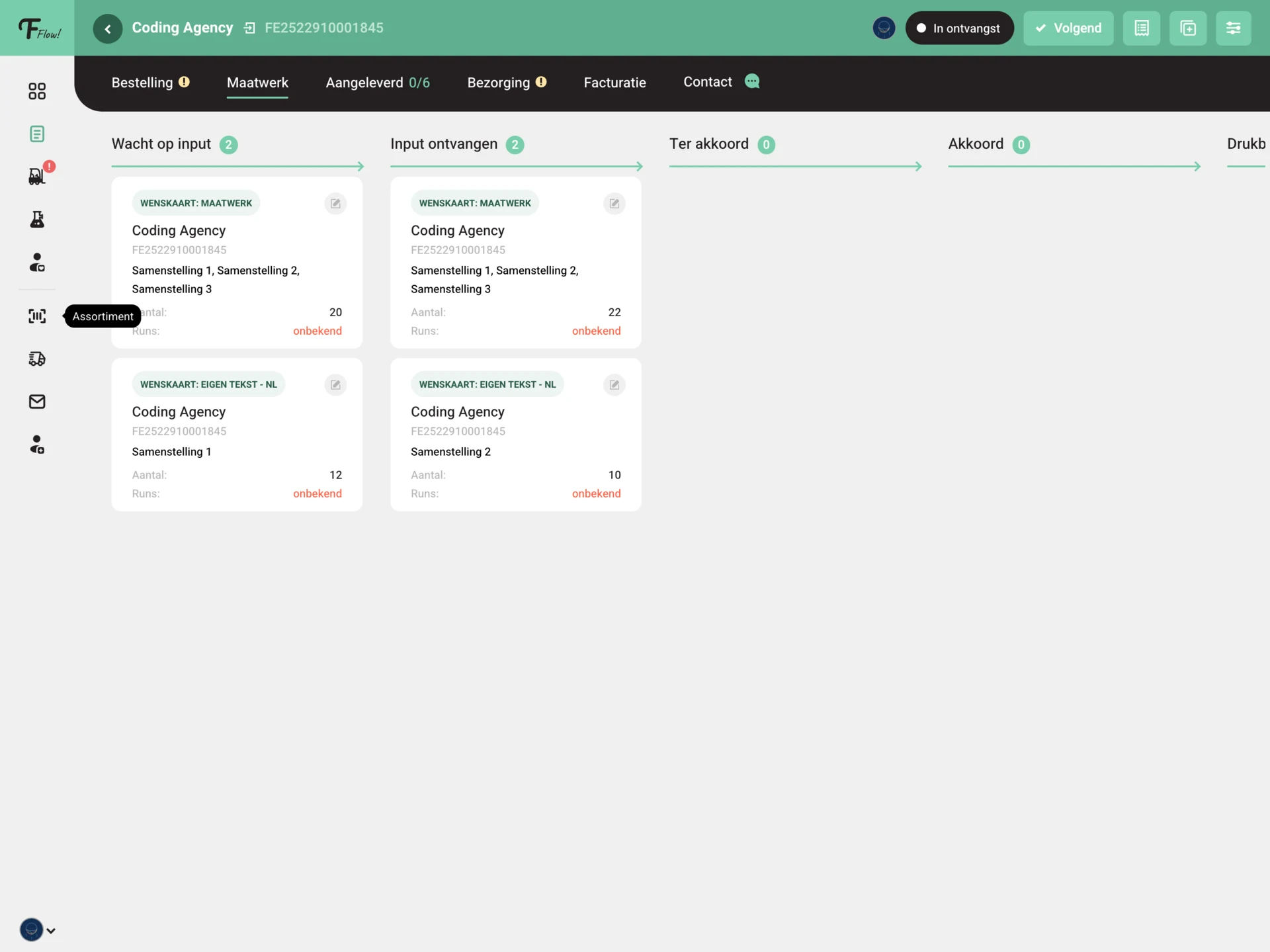The width and height of the screenshot is (1270, 952).
Task: Click the sliders settings icon top right
Action: [x=1233, y=28]
